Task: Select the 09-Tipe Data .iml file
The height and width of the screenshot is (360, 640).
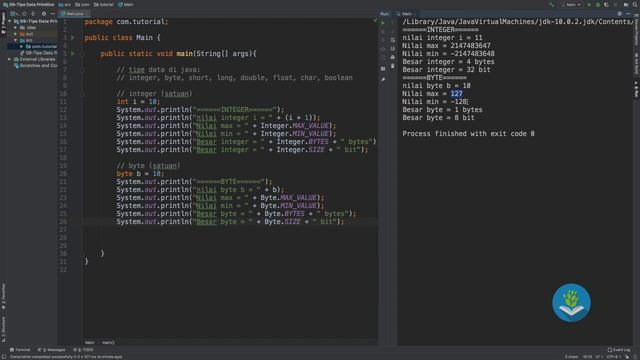Action: point(39,53)
